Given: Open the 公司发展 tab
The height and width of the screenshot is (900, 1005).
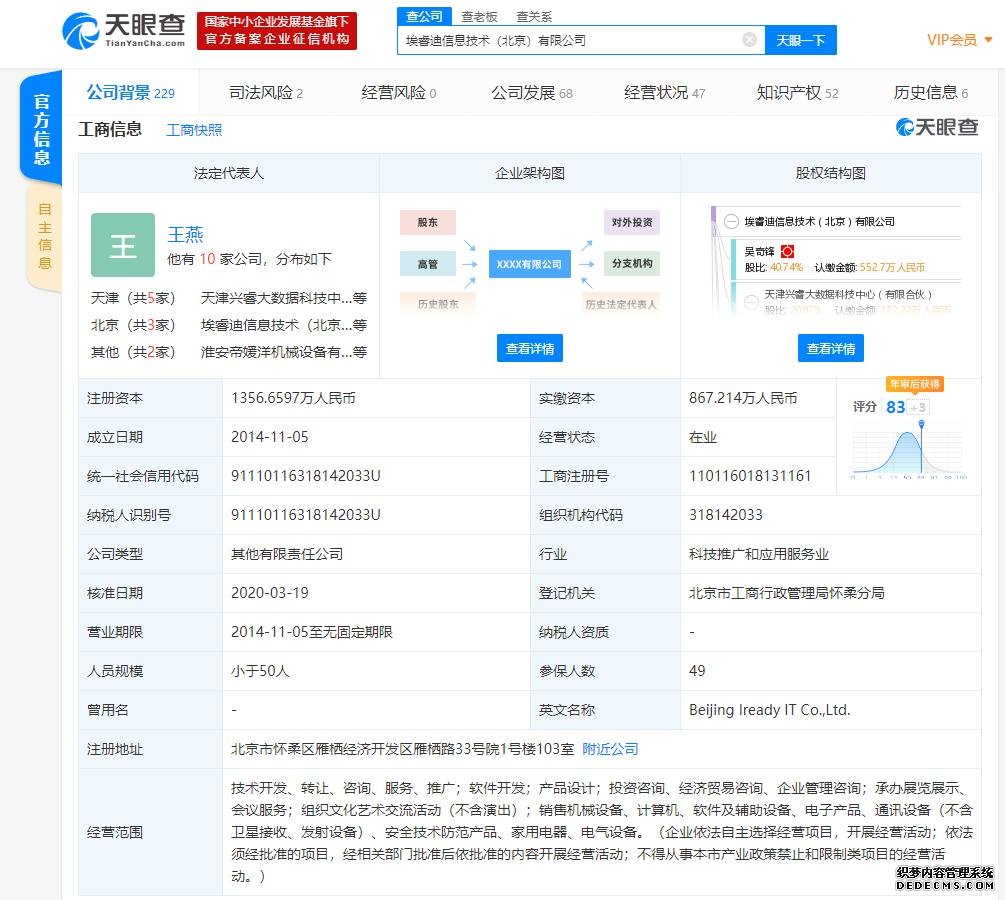Looking at the screenshot, I should point(532,93).
